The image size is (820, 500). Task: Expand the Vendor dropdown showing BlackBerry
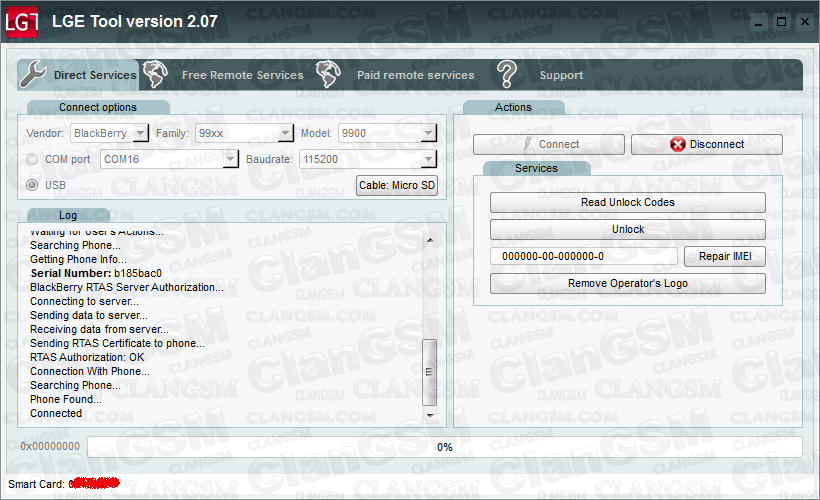click(141, 133)
